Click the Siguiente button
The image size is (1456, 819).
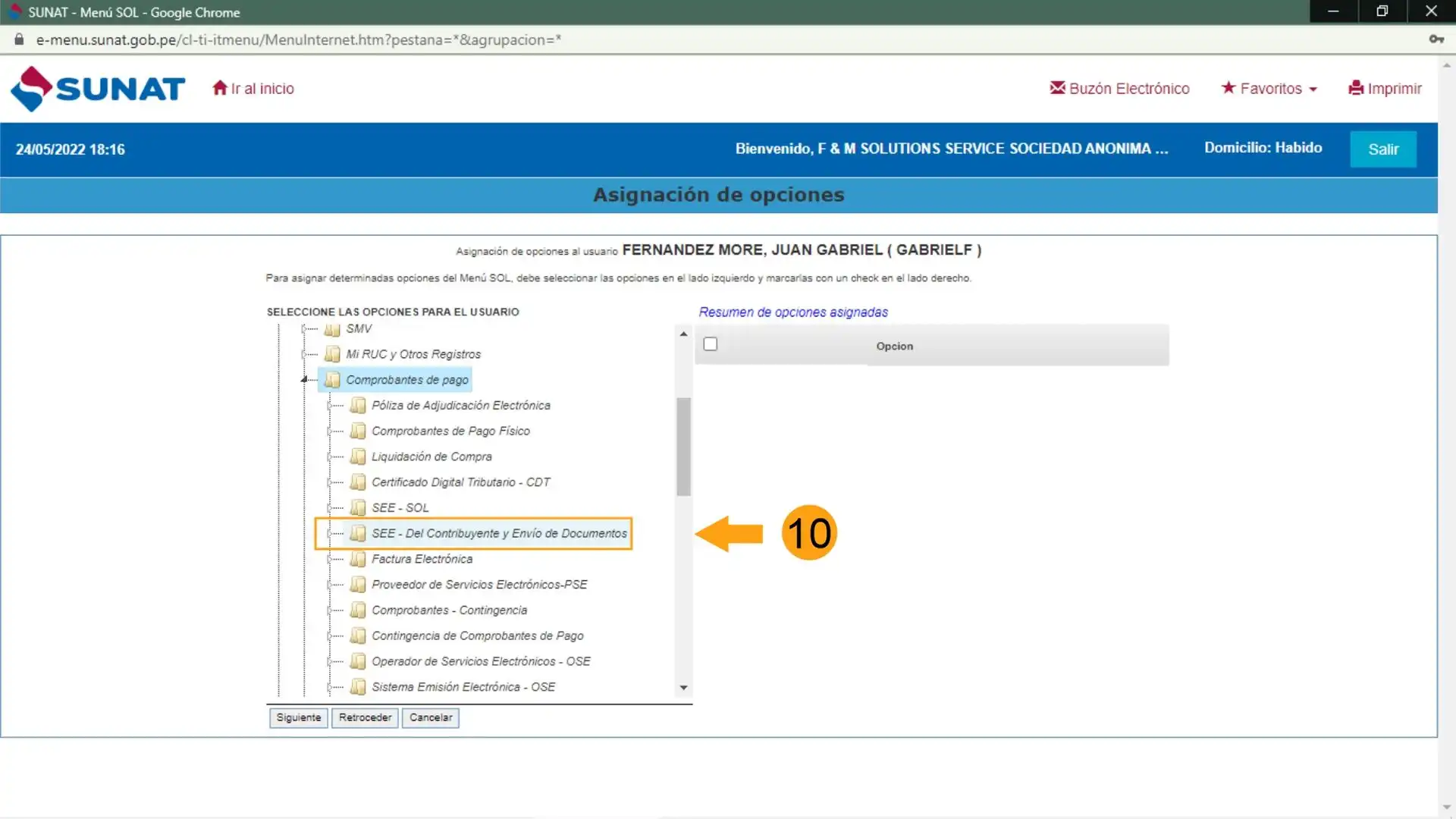(299, 717)
